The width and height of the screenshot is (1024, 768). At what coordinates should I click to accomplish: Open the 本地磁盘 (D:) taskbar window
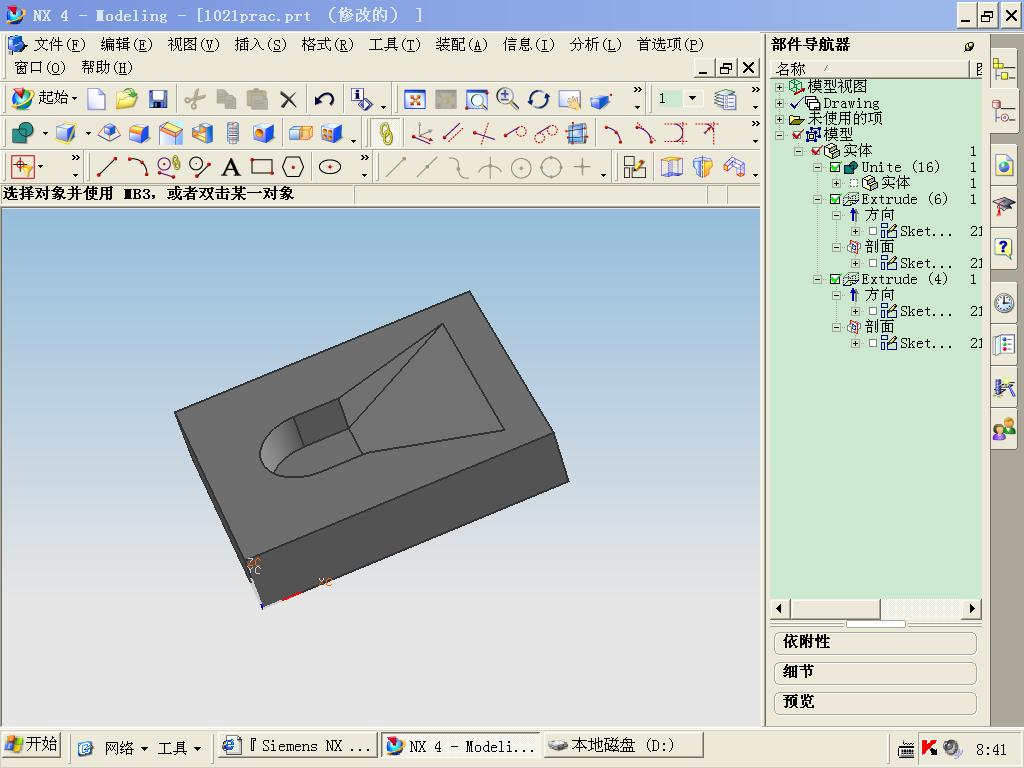point(624,745)
